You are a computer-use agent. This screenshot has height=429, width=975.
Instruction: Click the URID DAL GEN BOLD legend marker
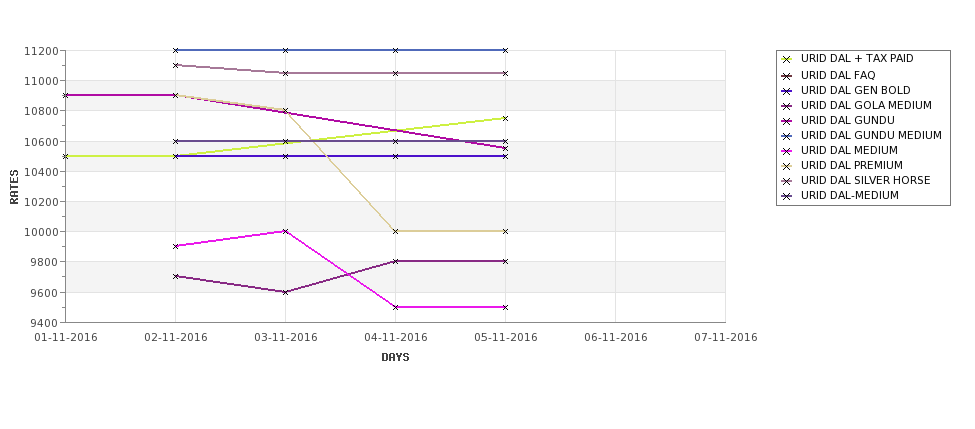787,91
